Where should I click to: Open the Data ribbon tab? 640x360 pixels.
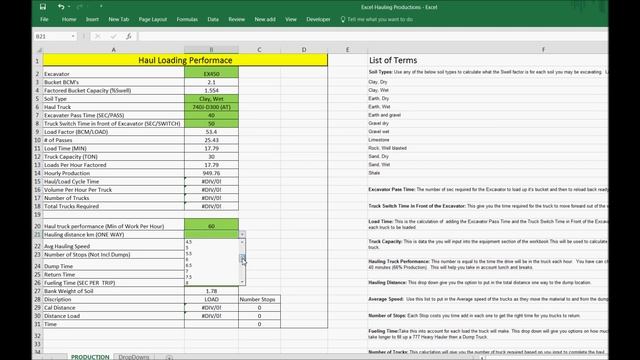coord(213,19)
